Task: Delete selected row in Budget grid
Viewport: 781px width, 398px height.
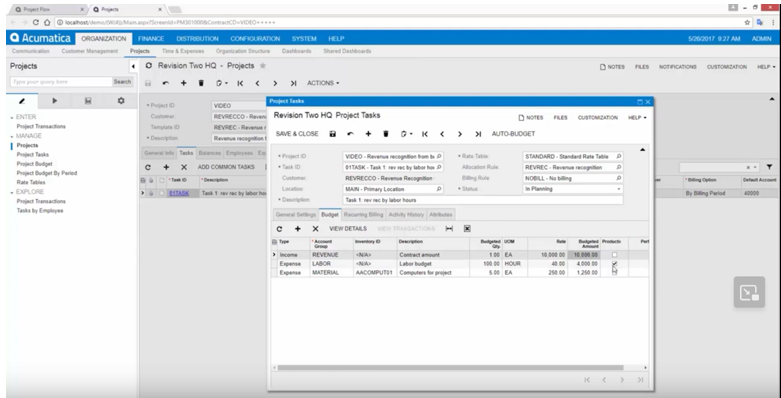Action: (315, 229)
